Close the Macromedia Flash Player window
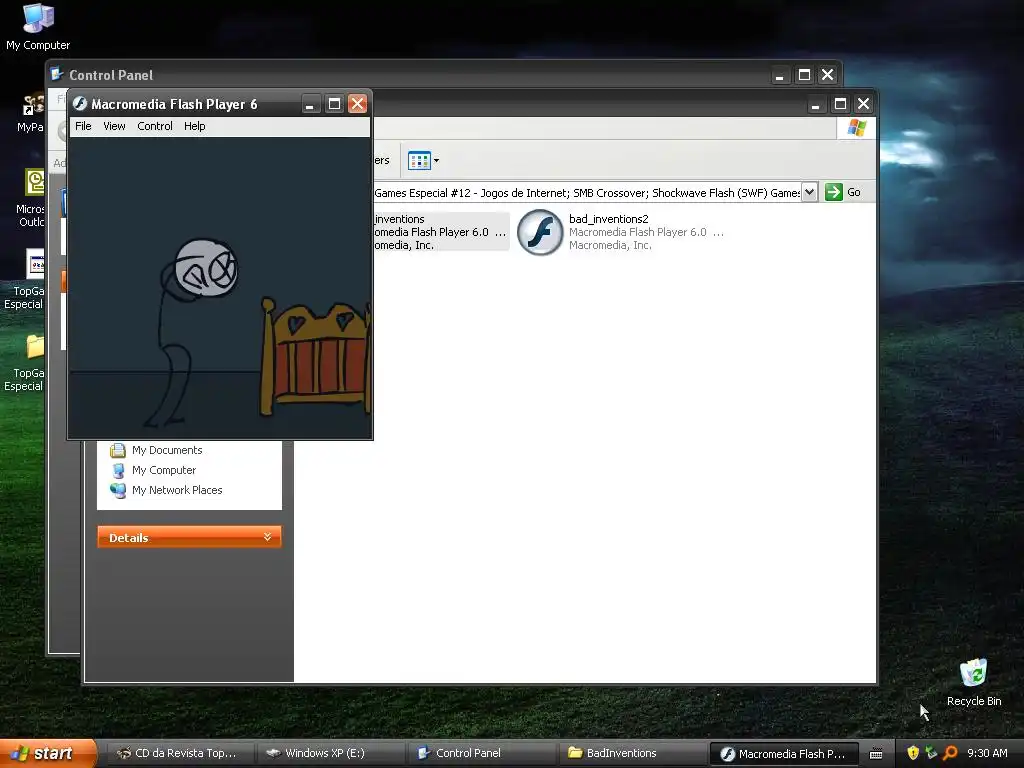Screen dimensions: 1024x768 point(357,104)
